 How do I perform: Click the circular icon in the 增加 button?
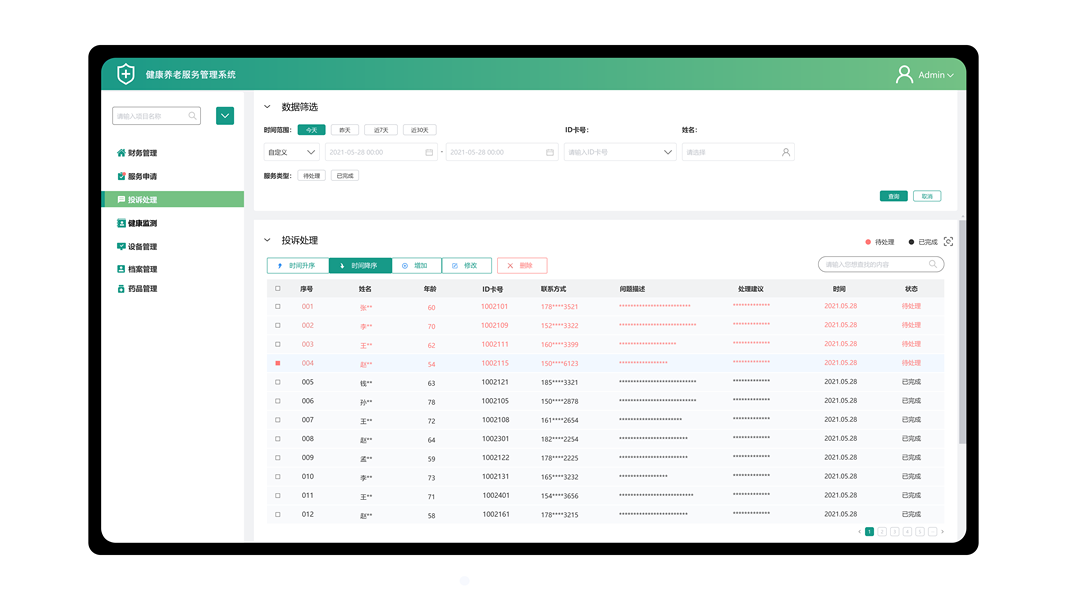(405, 265)
